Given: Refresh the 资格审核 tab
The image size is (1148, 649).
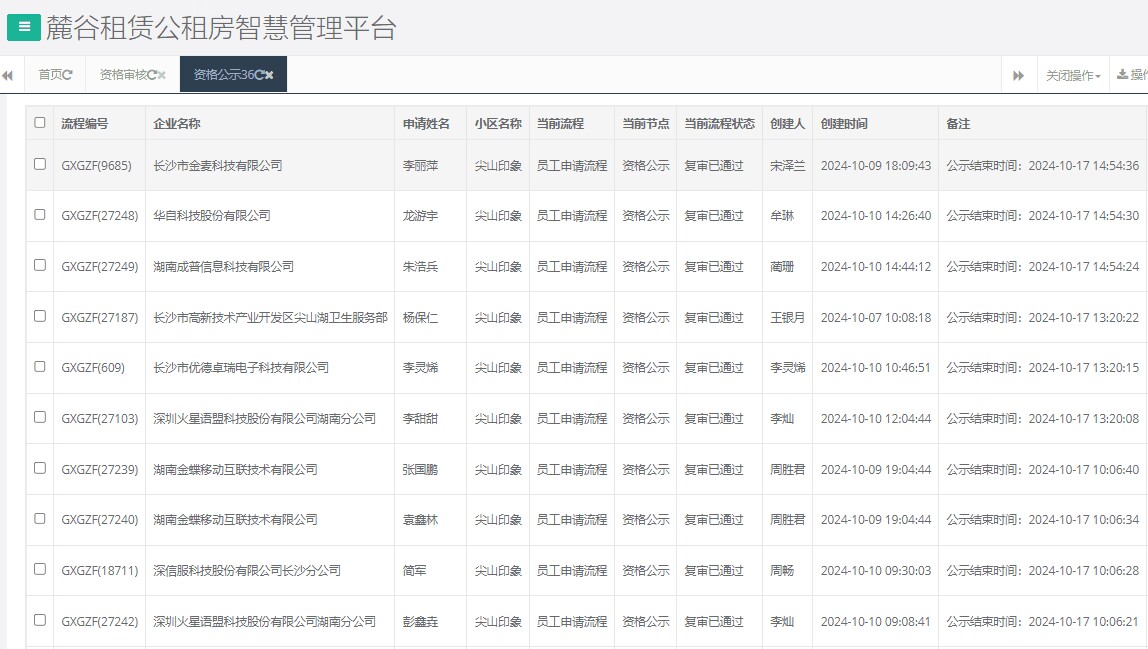Looking at the screenshot, I should click(150, 72).
